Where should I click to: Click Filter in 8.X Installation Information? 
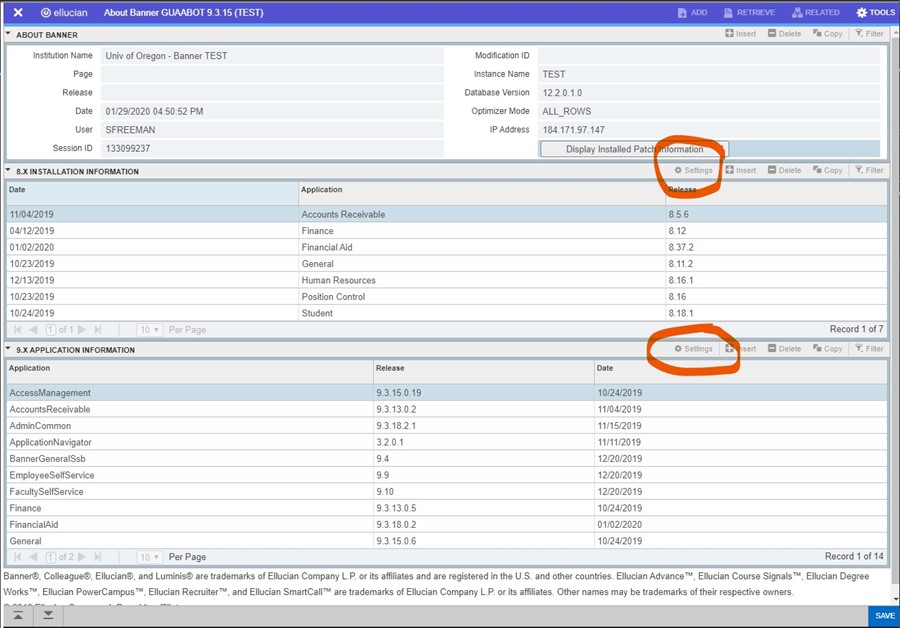(869, 170)
